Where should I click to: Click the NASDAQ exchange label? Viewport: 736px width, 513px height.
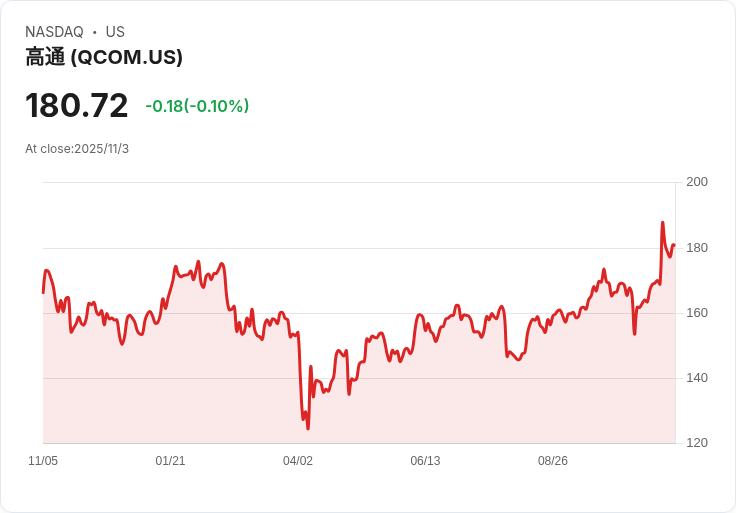click(x=54, y=32)
